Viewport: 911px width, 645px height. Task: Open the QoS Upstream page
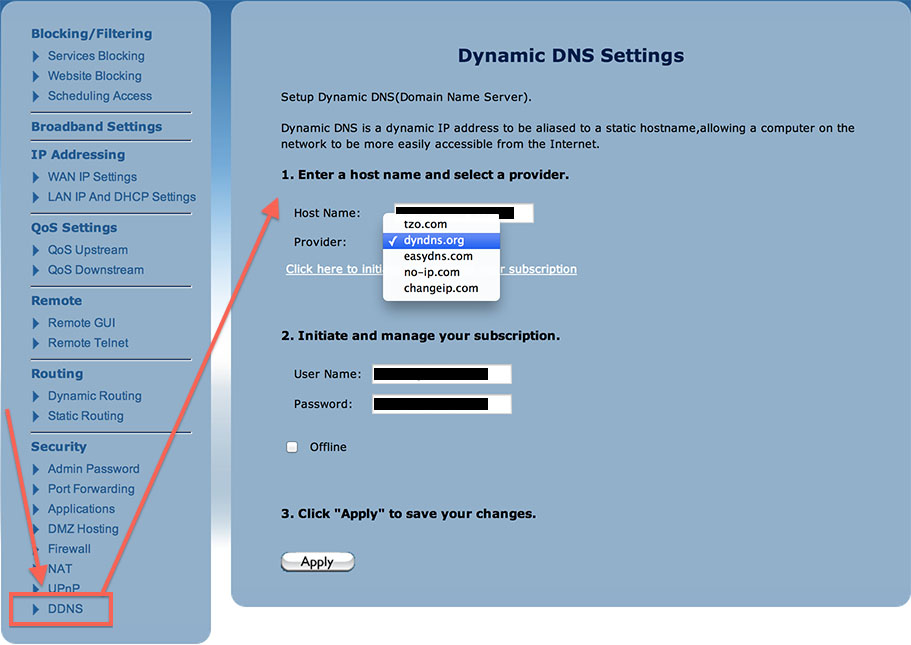(x=88, y=250)
